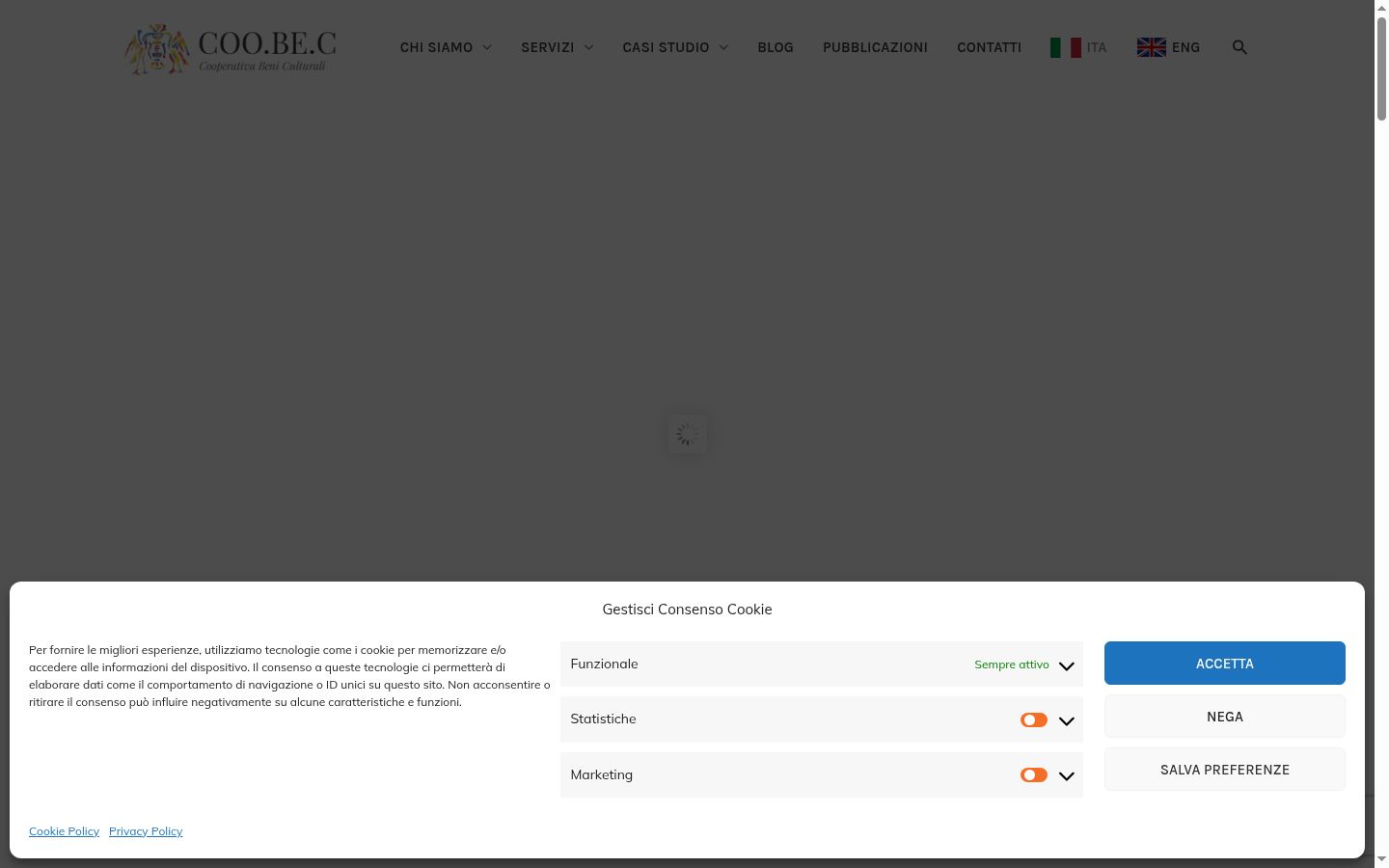Open the Privacy Policy link

[146, 831]
